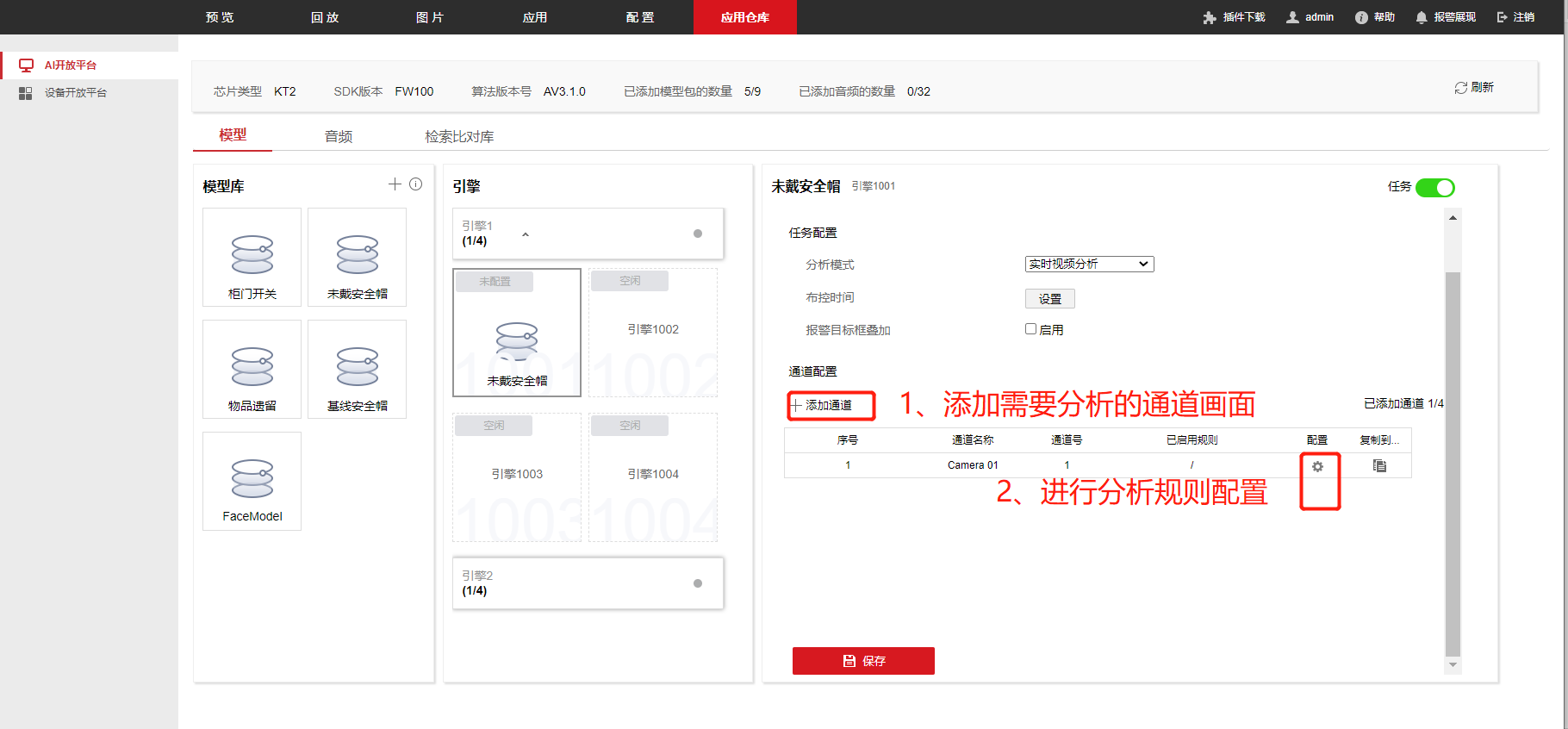The width and height of the screenshot is (1568, 729).
Task: Click the 刷新 refresh icon
Action: click(1460, 88)
